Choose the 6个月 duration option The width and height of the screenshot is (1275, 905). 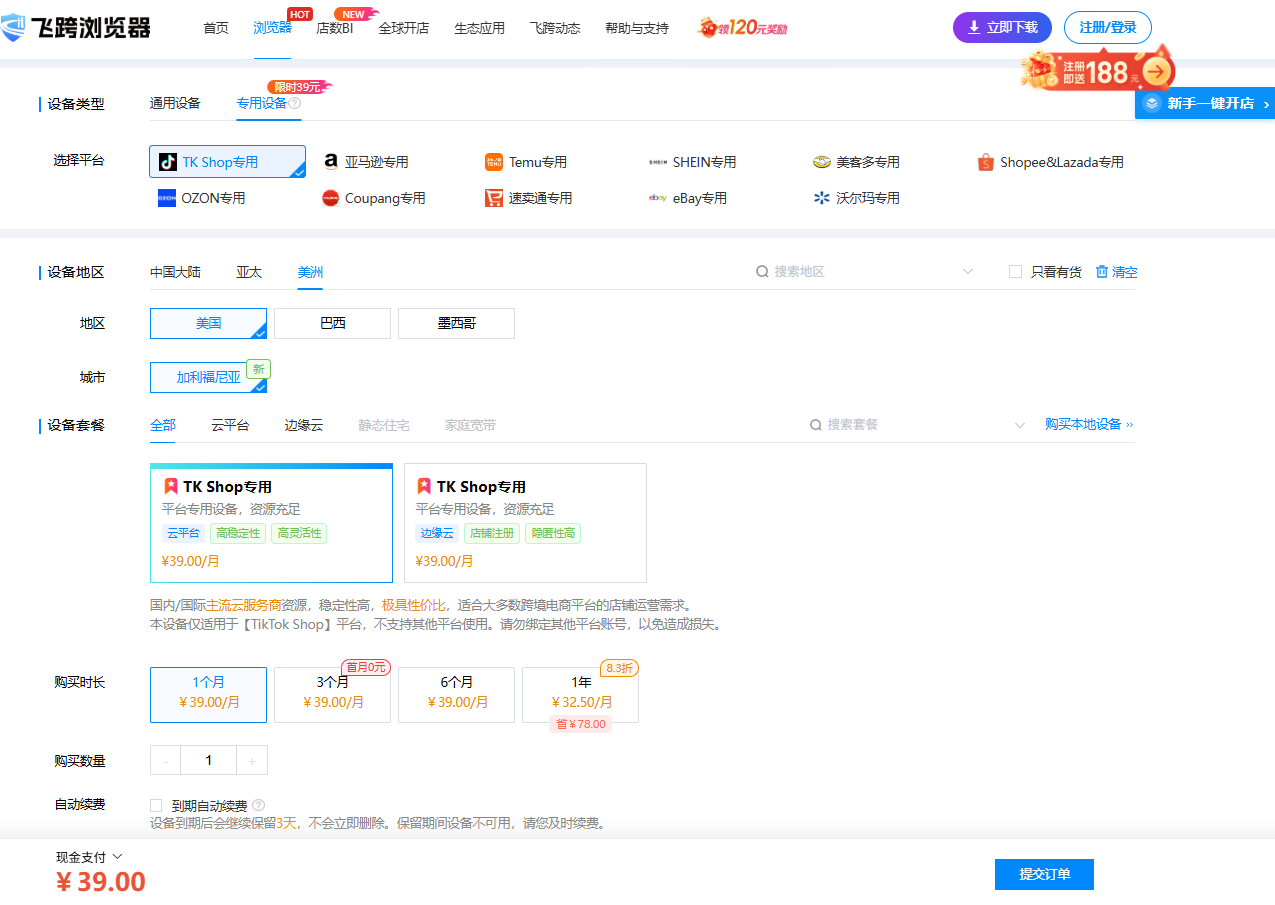(456, 694)
